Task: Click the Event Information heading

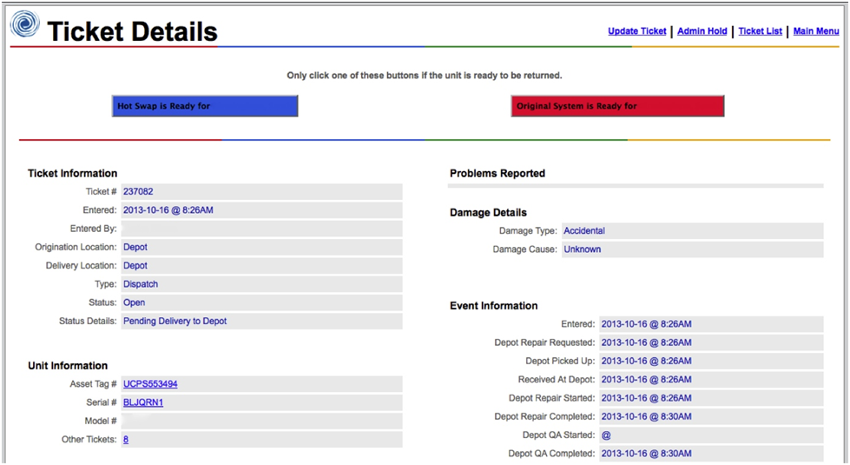Action: pos(493,306)
